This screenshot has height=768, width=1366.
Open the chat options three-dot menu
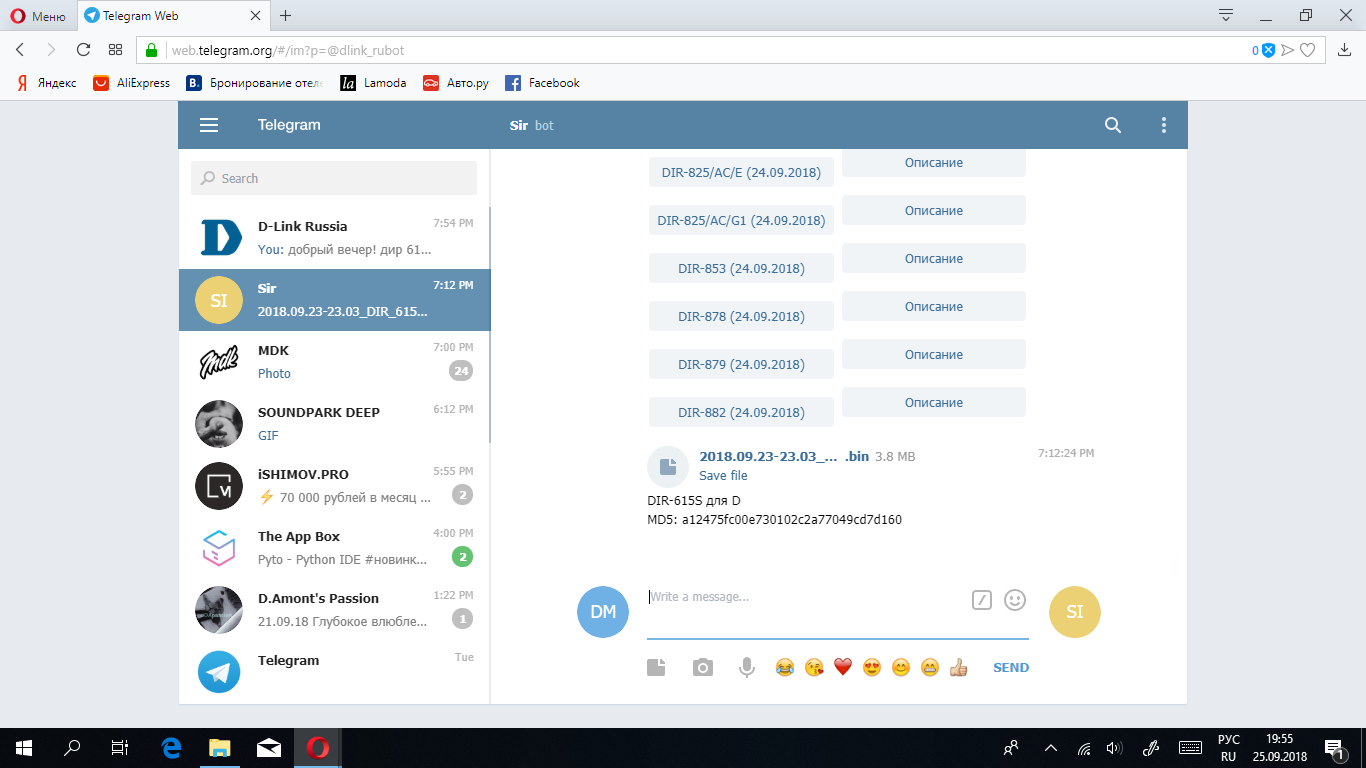1163,125
